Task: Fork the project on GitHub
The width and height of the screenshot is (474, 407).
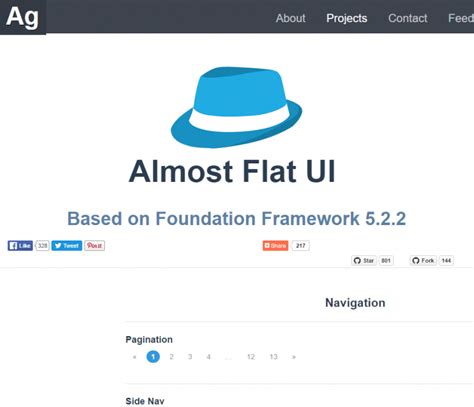Action: click(x=423, y=260)
